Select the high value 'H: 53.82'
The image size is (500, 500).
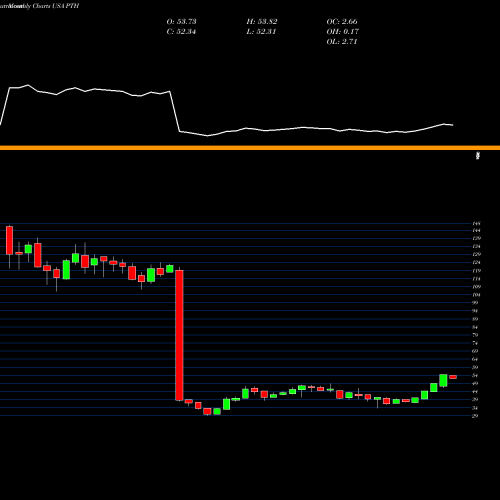pyautogui.click(x=262, y=22)
